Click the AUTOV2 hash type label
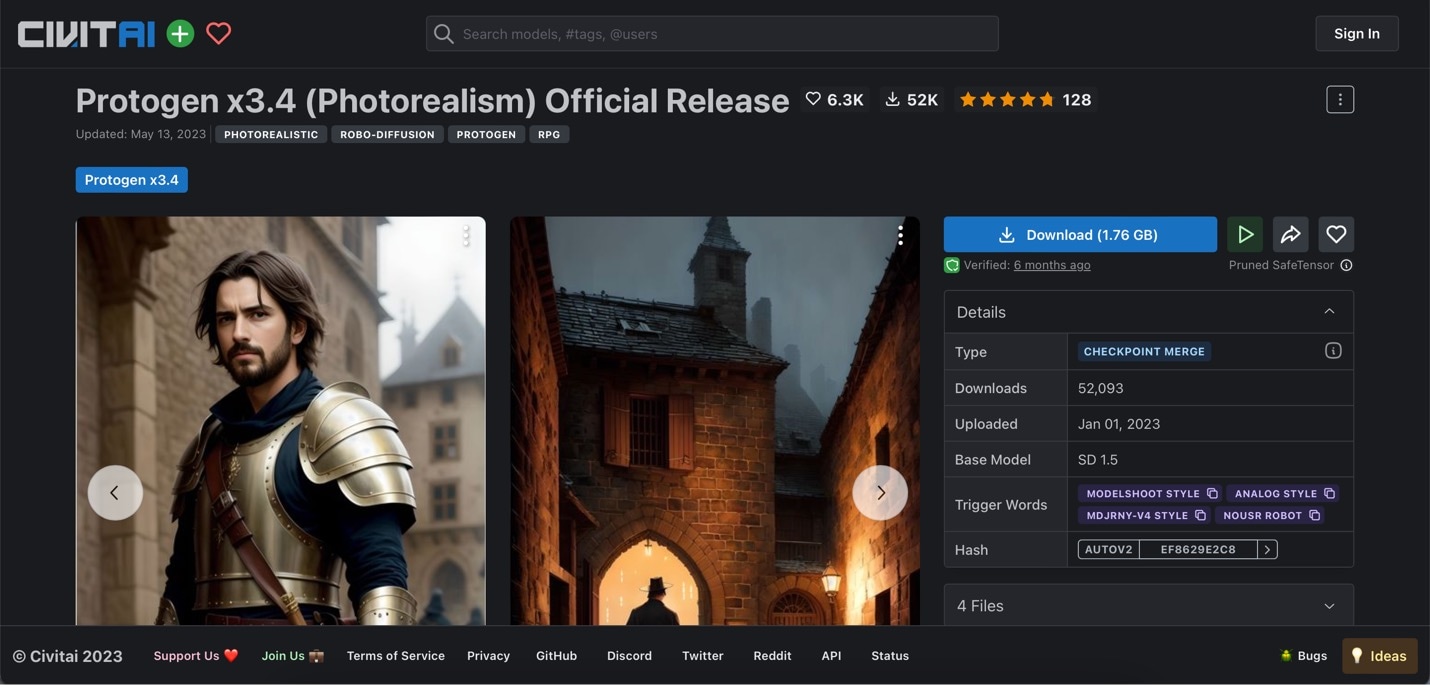Image resolution: width=1430 pixels, height=687 pixels. point(1109,550)
